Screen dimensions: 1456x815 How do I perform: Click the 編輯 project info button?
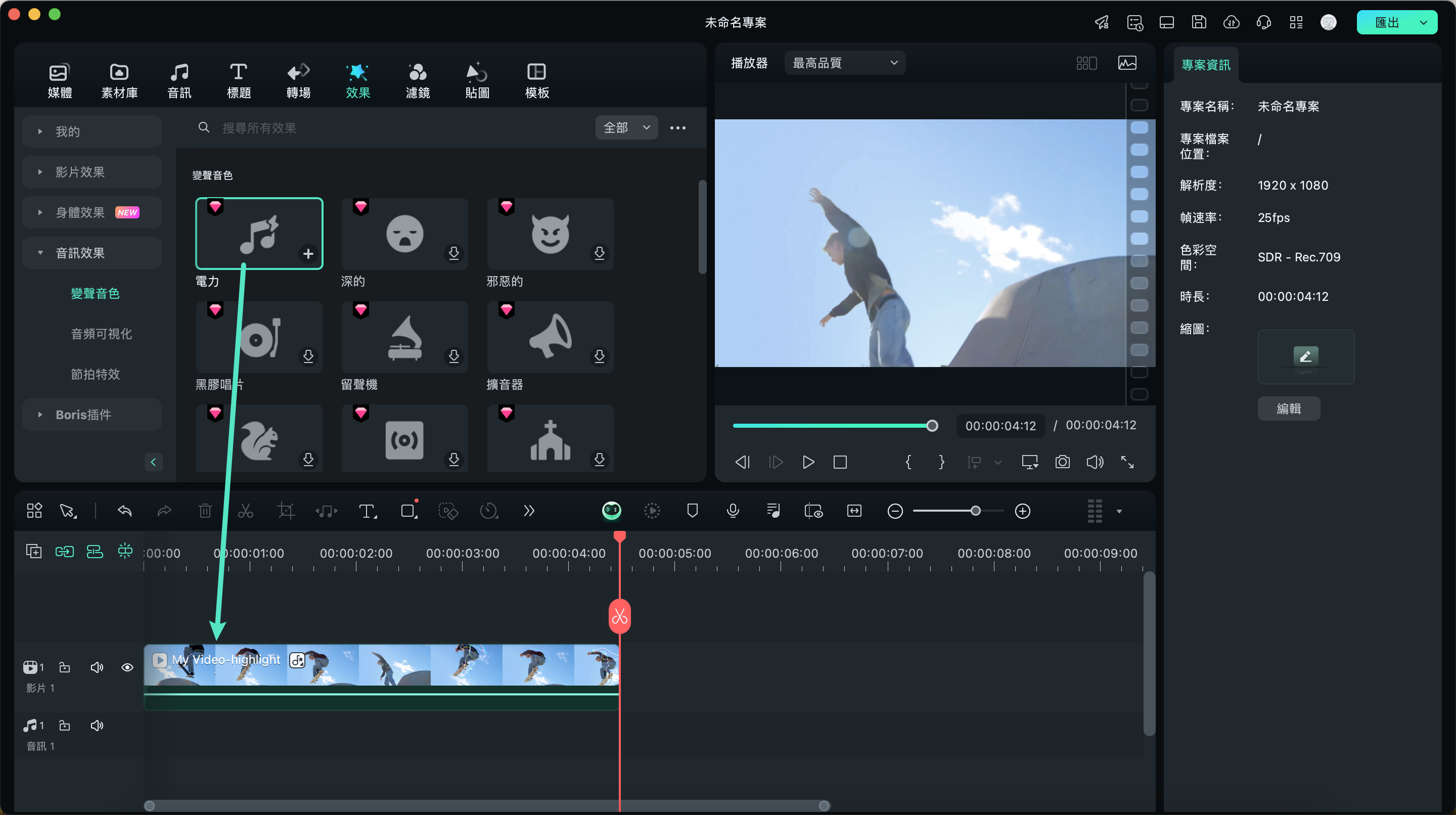click(x=1289, y=408)
